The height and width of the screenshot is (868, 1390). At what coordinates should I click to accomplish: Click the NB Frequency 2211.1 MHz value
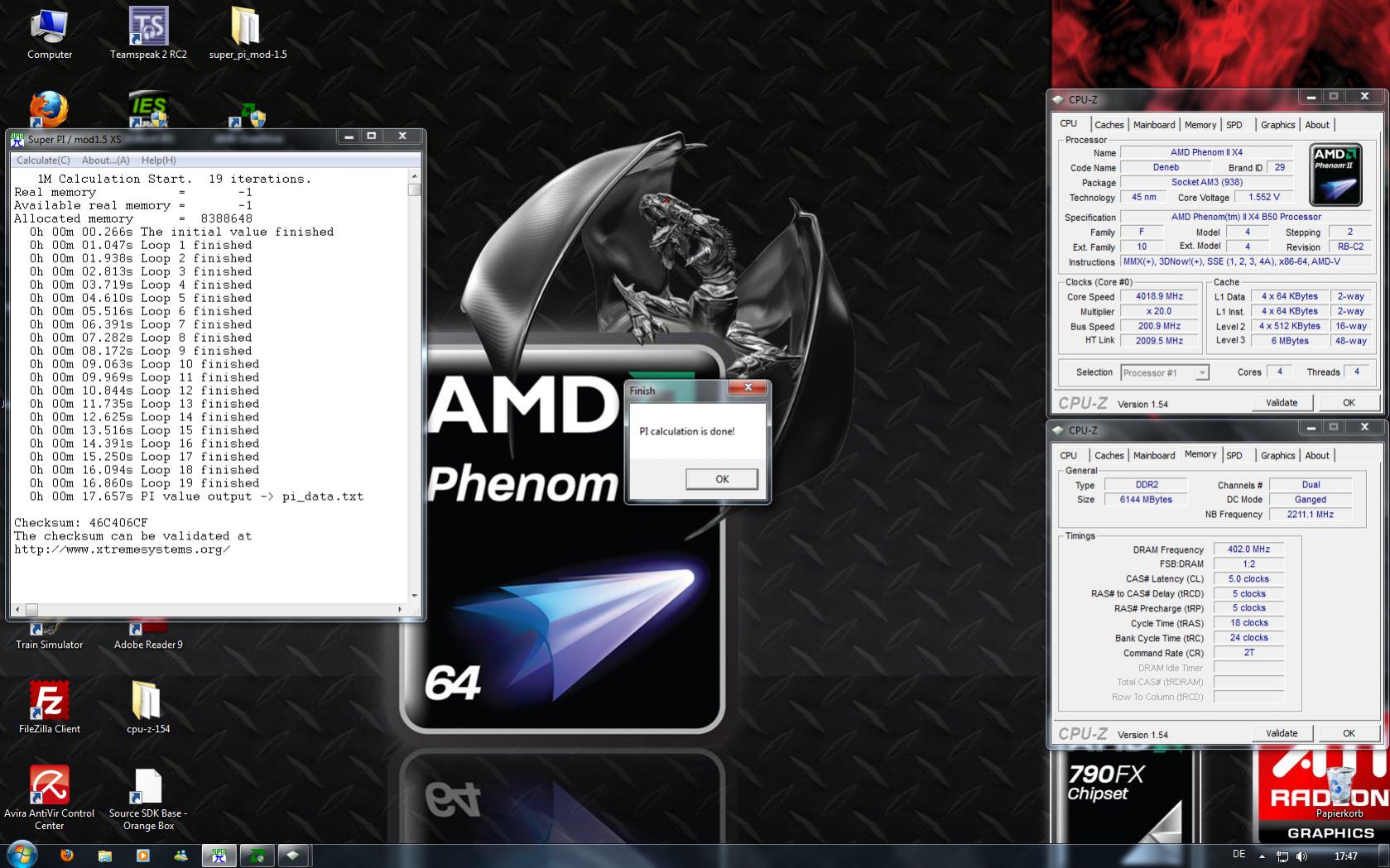[1310, 514]
